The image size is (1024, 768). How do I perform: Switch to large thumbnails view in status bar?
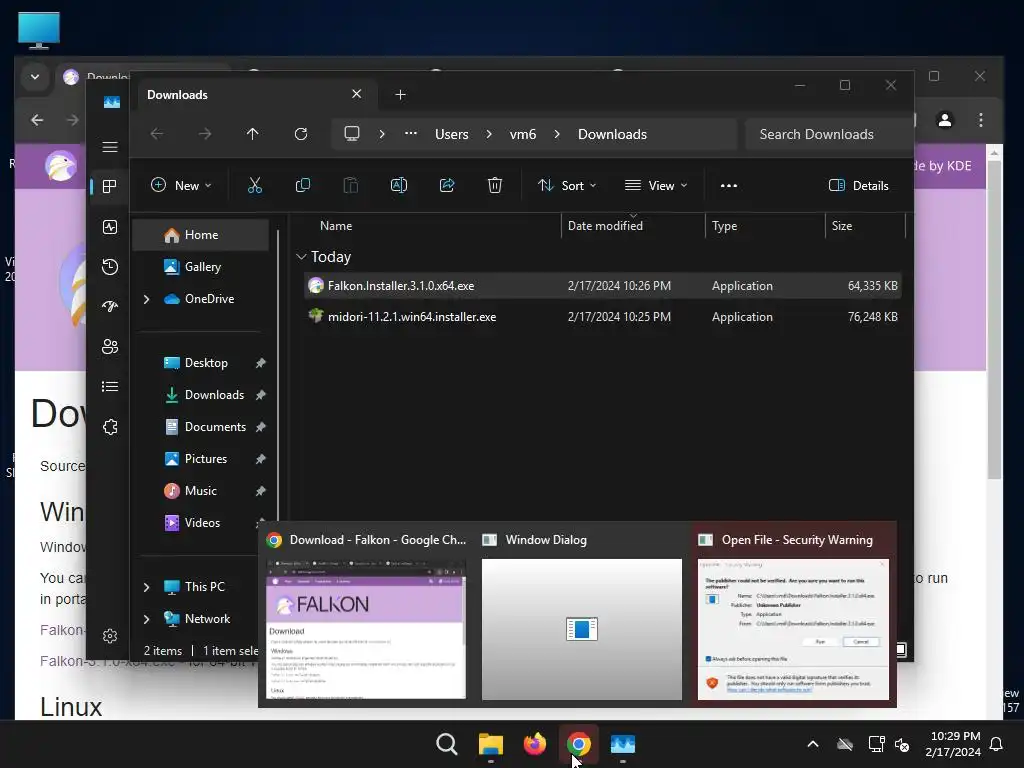point(901,650)
